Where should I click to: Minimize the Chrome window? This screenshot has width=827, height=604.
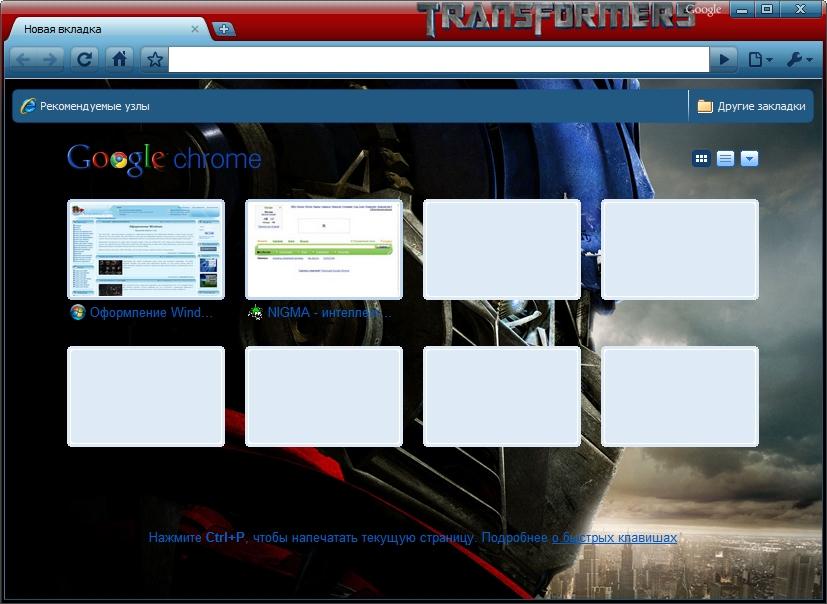click(x=742, y=9)
